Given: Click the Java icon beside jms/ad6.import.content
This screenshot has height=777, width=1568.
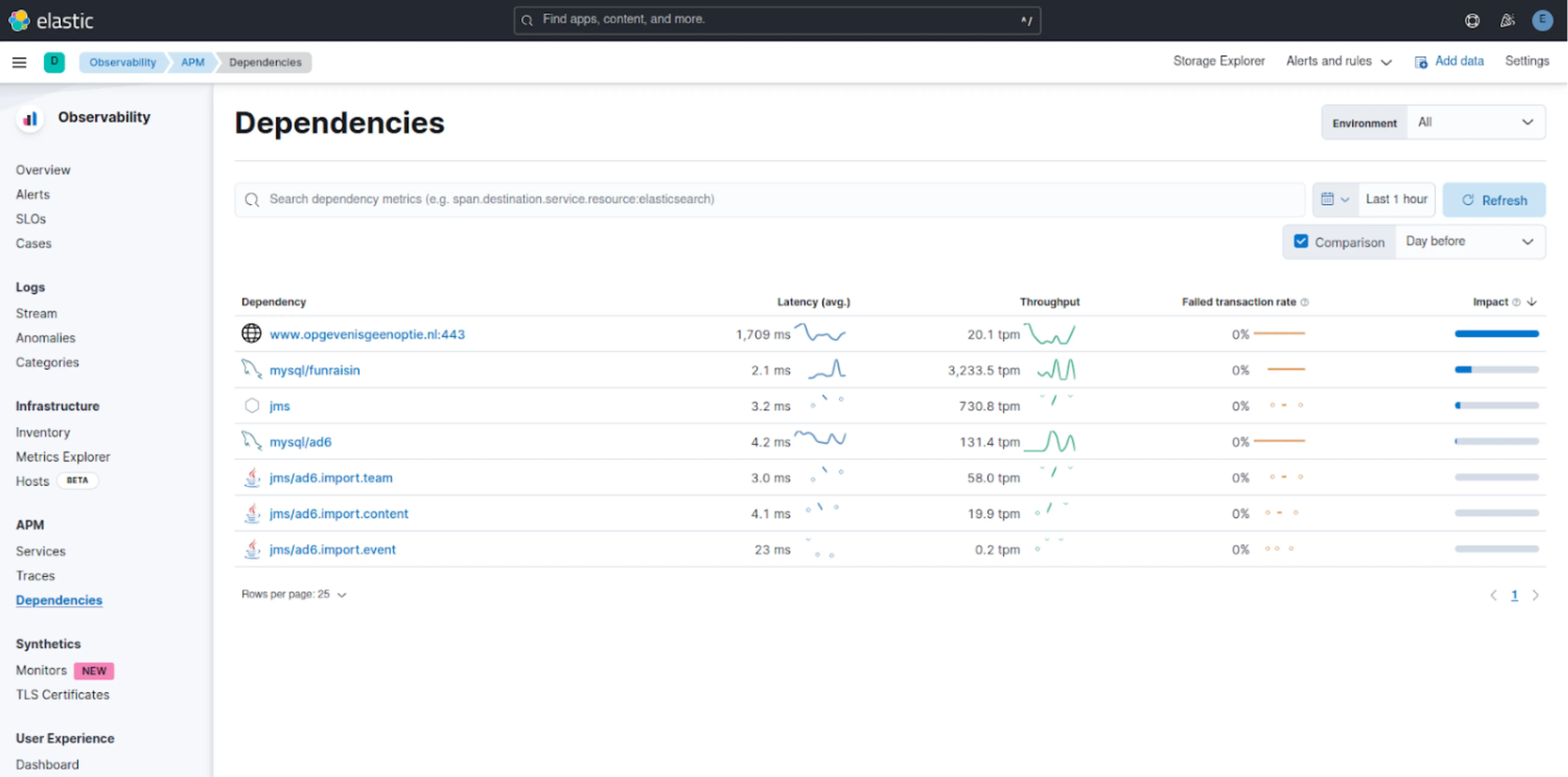Looking at the screenshot, I should point(252,513).
